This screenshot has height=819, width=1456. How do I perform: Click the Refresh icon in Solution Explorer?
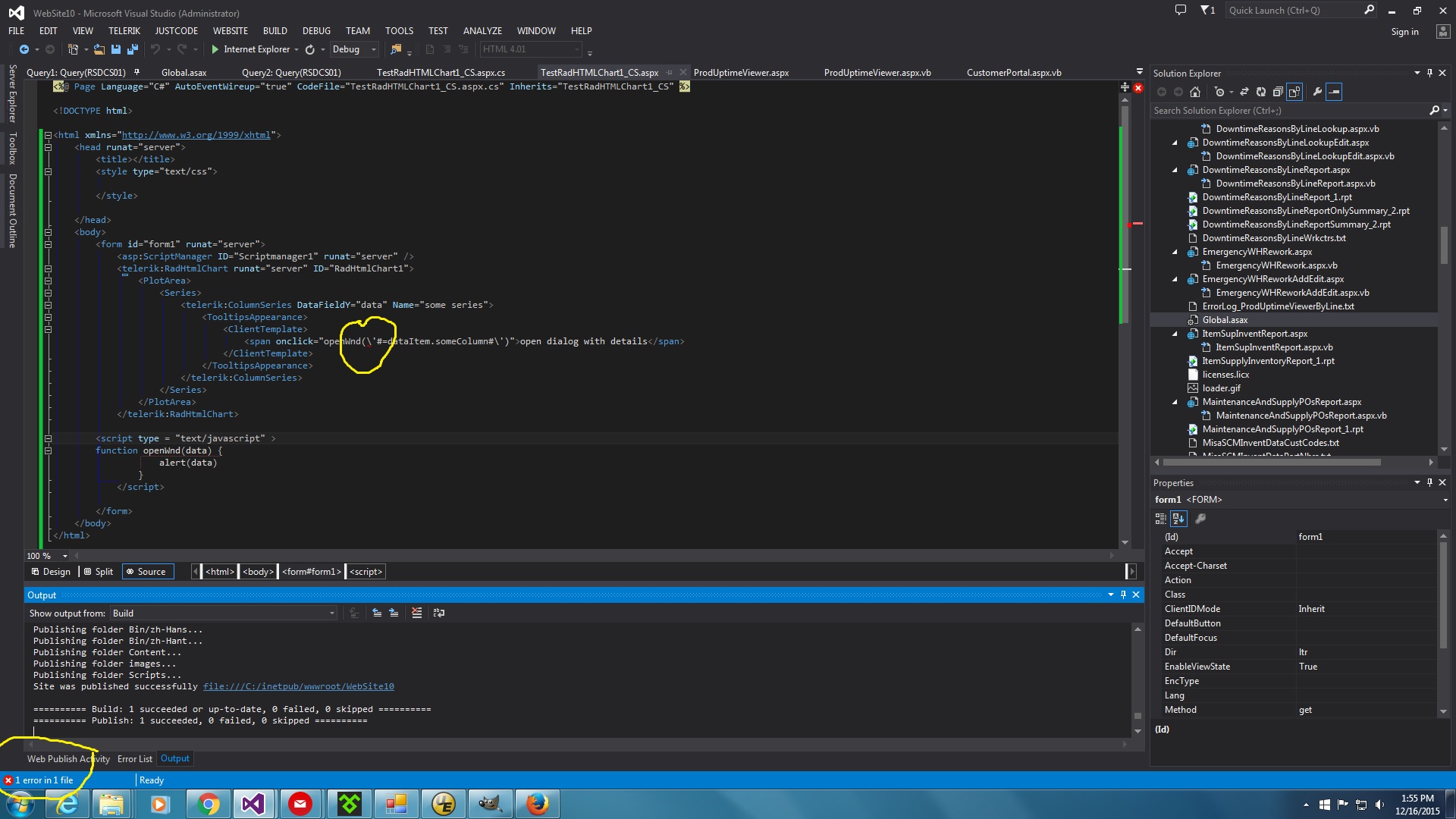[1261, 92]
